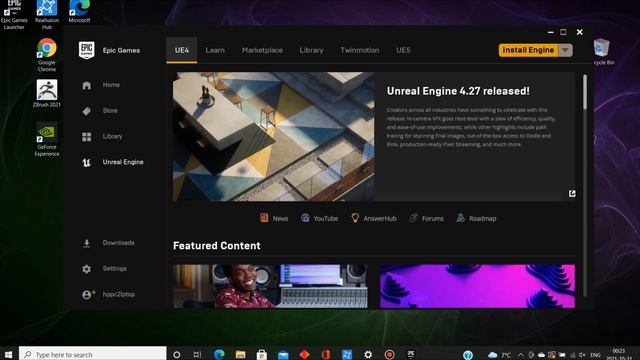Click the blue question mark taskbar icon
This screenshot has width=640, height=360.
click(468, 355)
